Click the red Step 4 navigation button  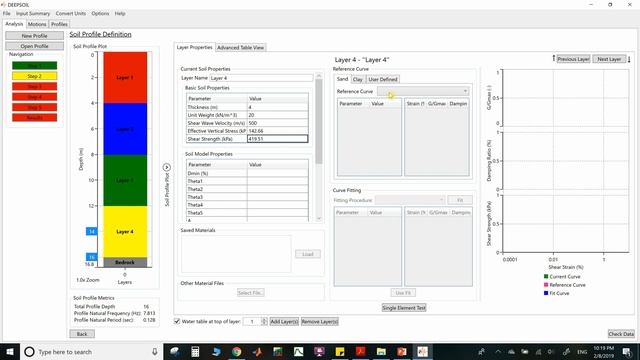click(x=35, y=97)
